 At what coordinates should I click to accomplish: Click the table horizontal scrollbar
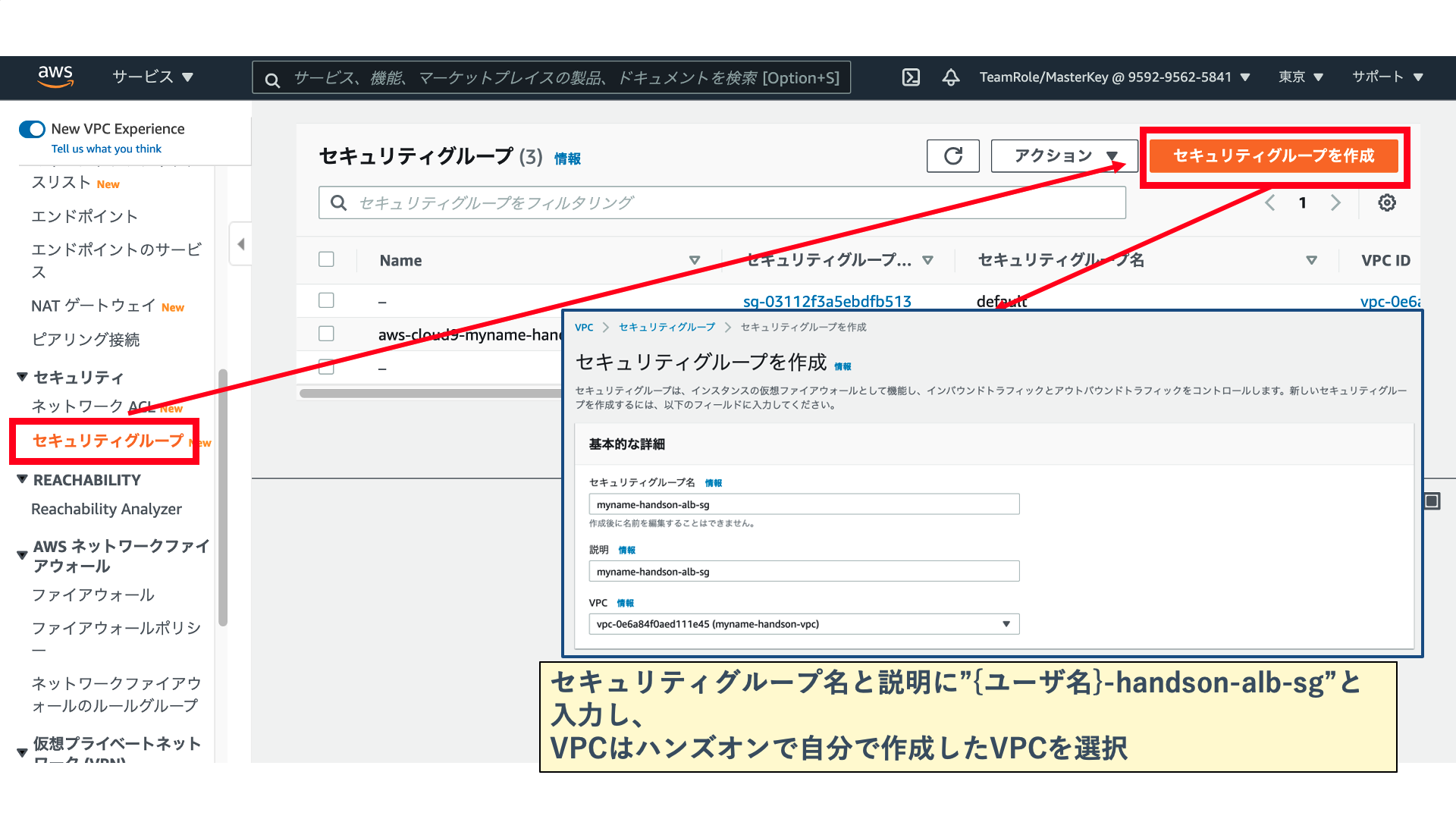pyautogui.click(x=431, y=394)
